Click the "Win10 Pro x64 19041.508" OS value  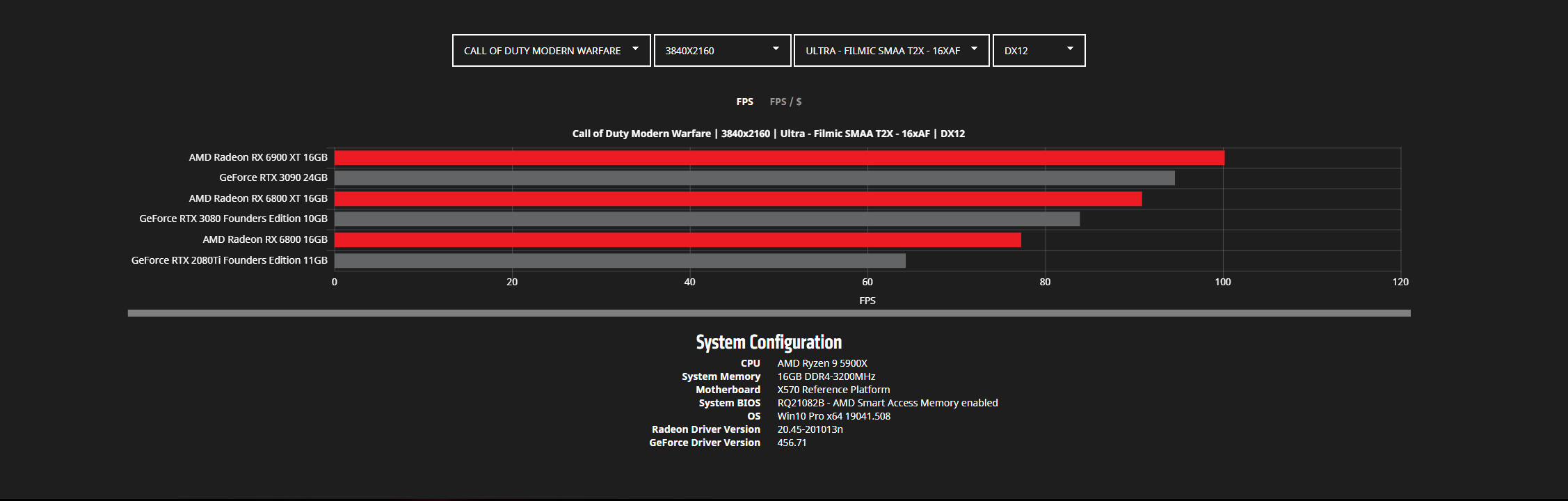pyautogui.click(x=834, y=416)
